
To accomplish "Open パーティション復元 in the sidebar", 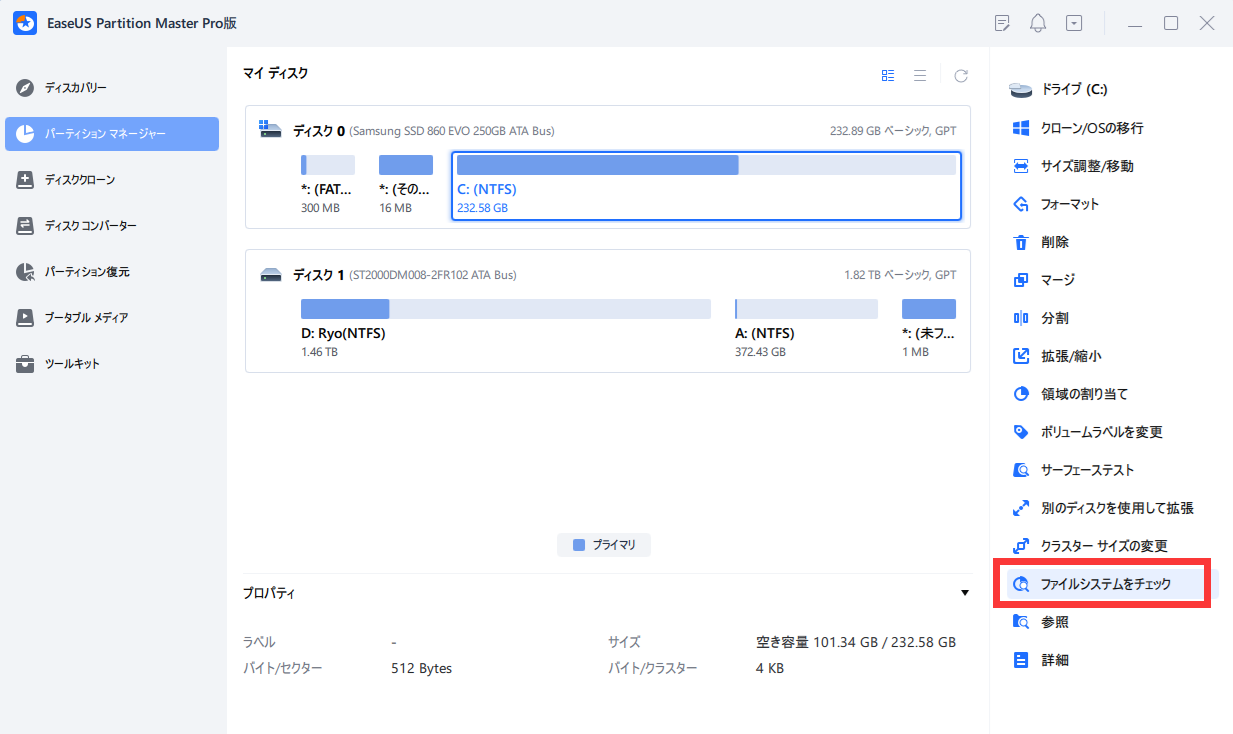I will tap(86, 272).
